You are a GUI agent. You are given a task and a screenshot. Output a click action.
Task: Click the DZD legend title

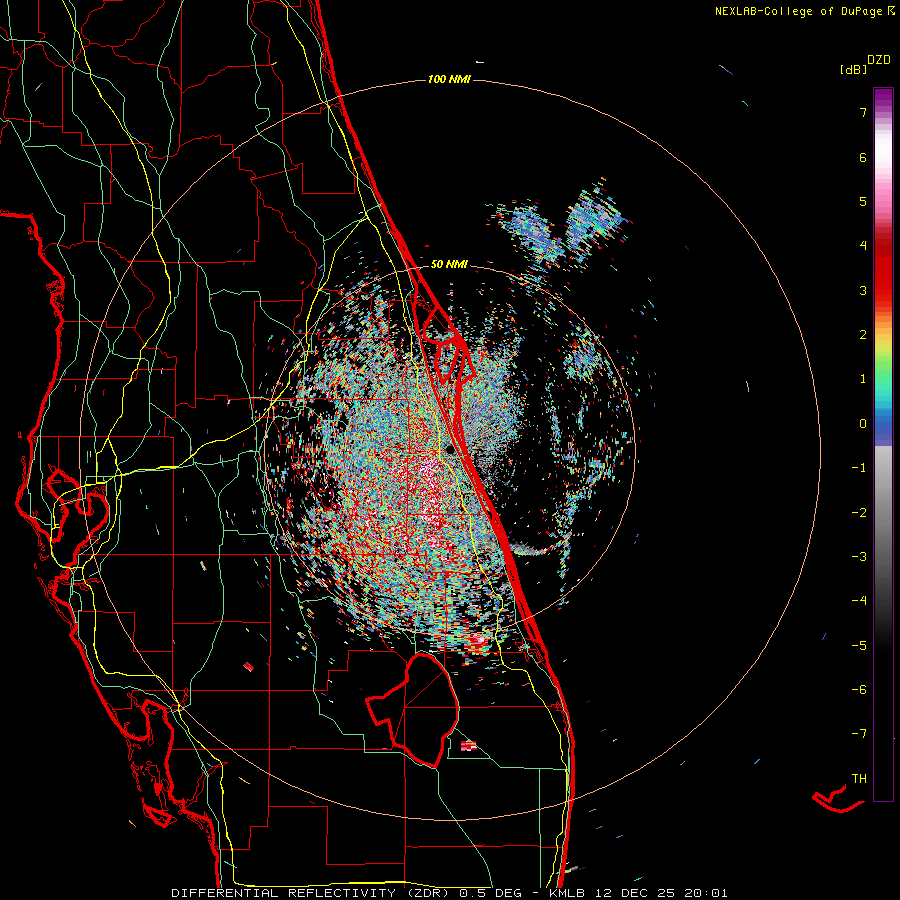879,60
